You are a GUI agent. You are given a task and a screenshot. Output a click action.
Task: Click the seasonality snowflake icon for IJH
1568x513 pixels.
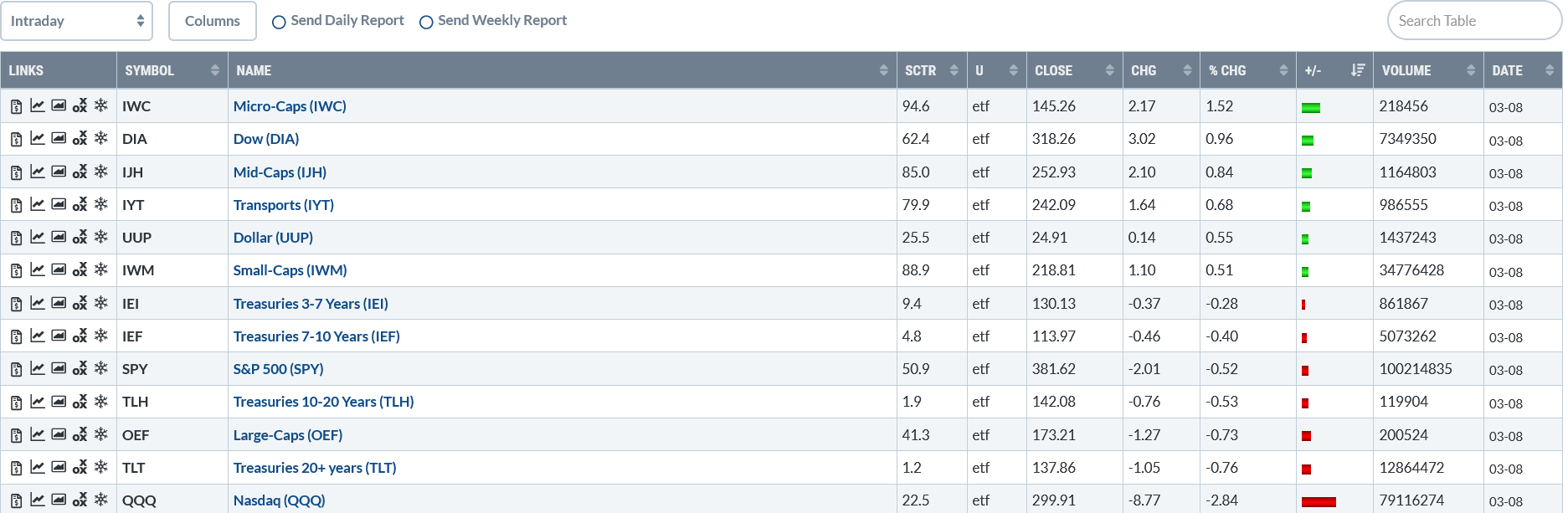point(101,171)
